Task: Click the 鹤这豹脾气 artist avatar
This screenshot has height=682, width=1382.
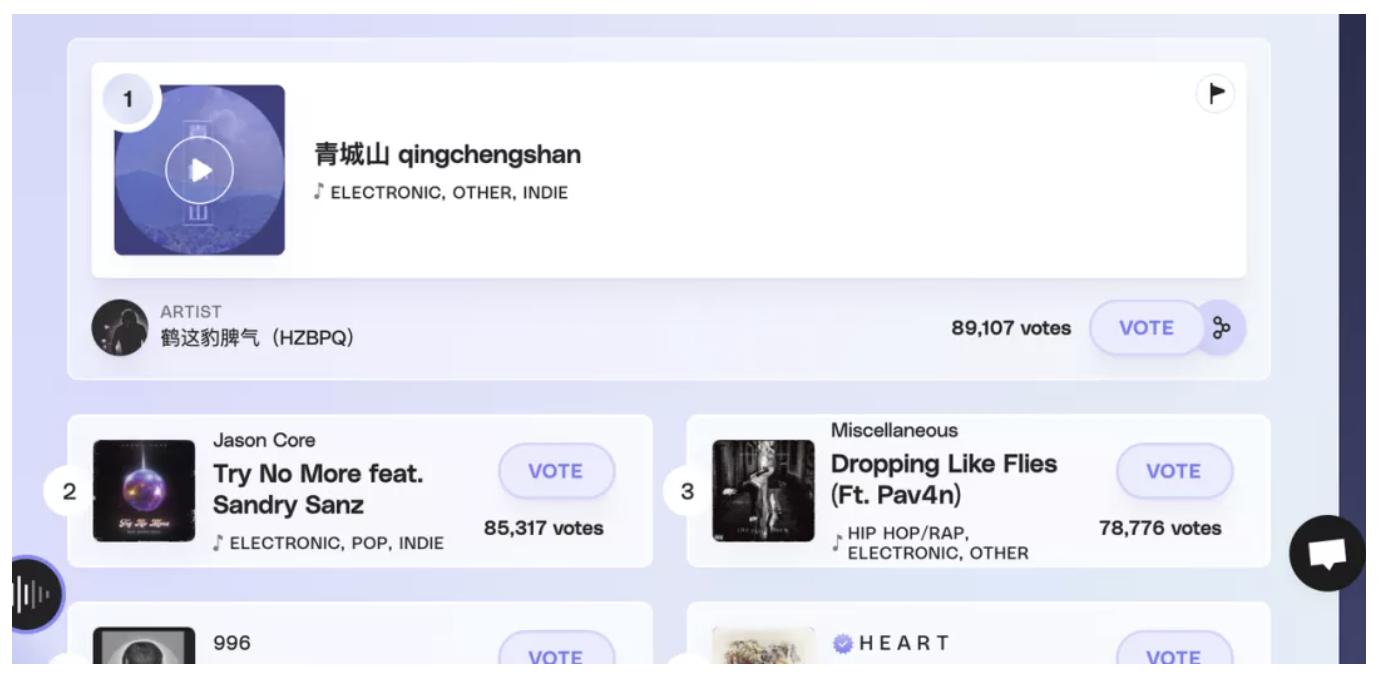Action: coord(118,328)
